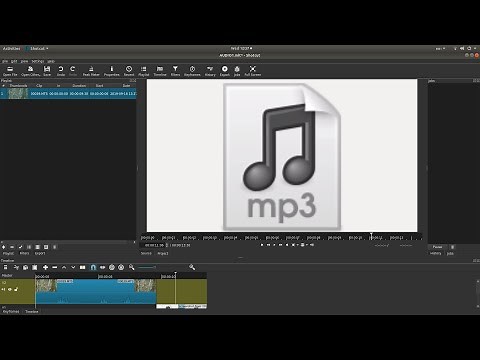
Task: Zoom in the timeline with magnifier icon
Action: [192, 267]
